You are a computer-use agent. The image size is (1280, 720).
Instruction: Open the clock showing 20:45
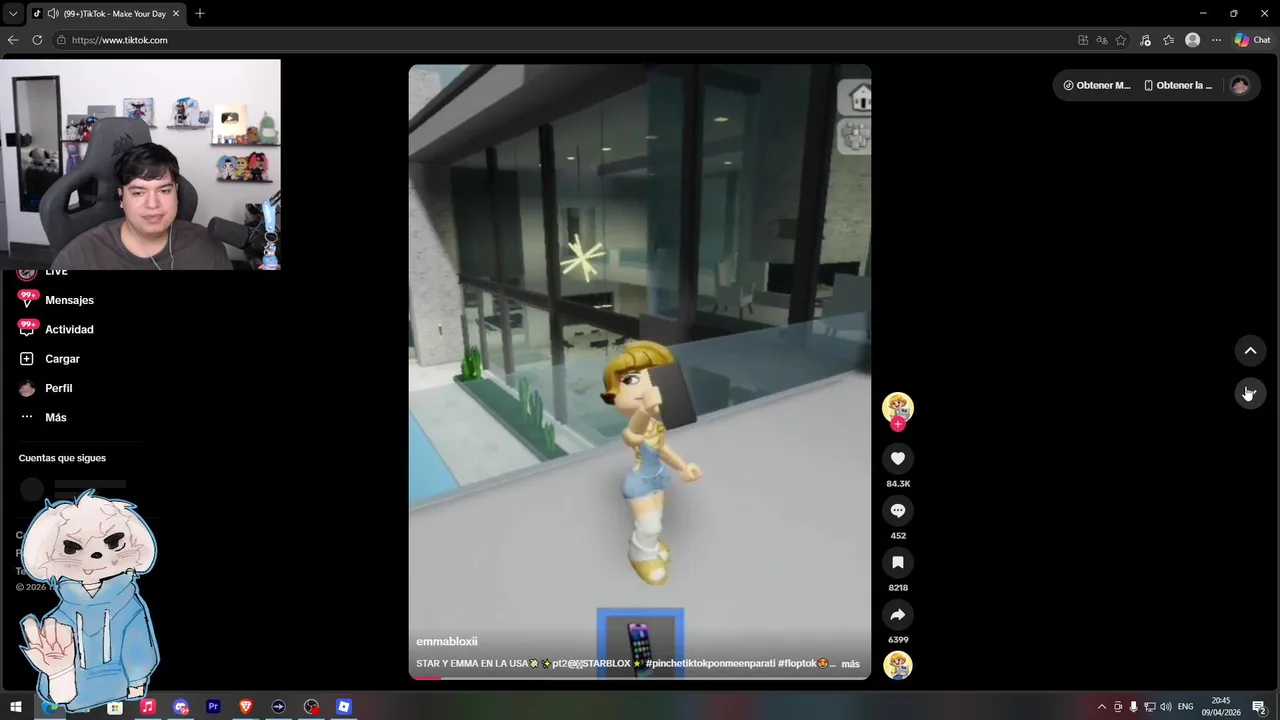coord(1221,707)
